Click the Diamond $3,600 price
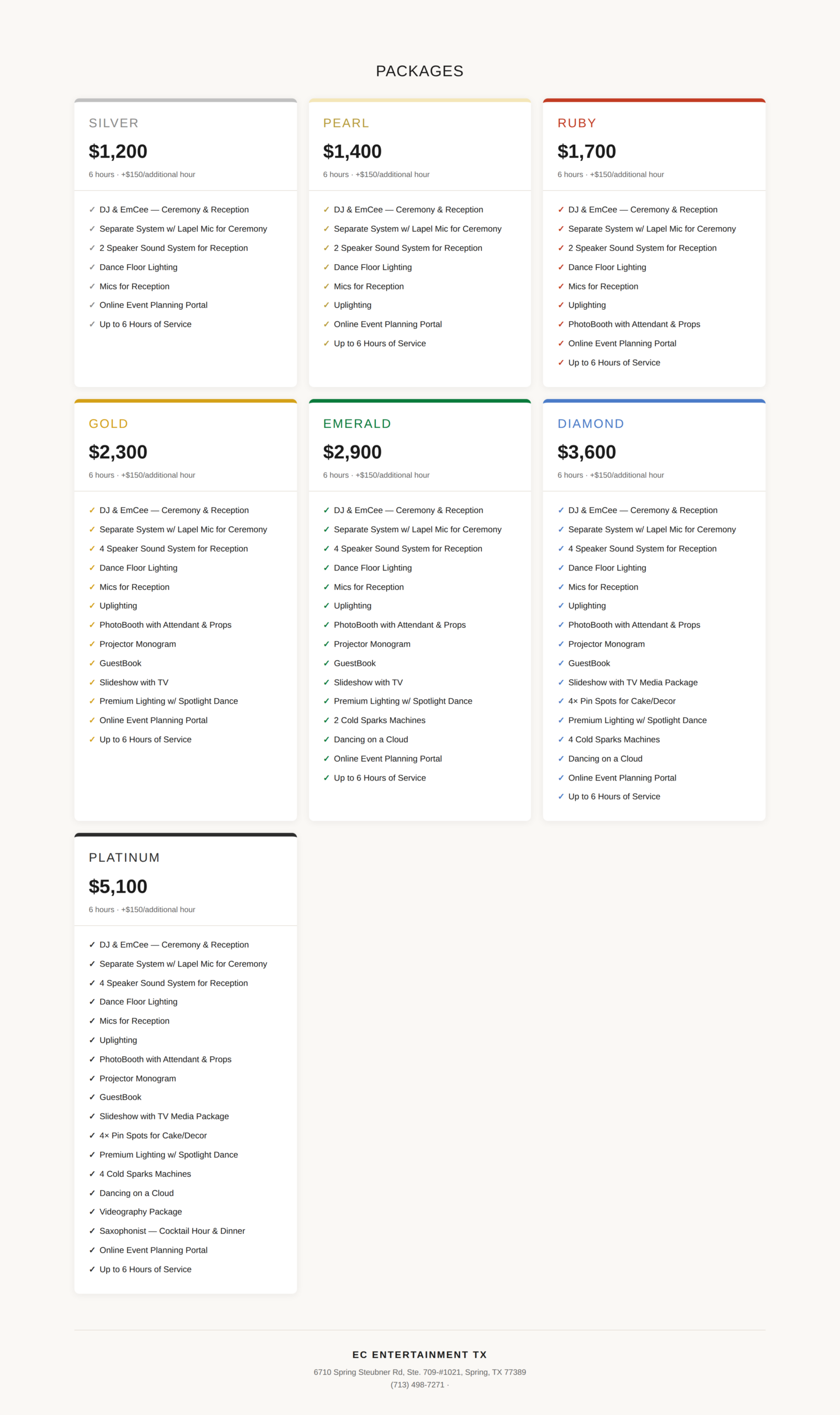Viewport: 840px width, 1415px height. pyautogui.click(x=586, y=452)
